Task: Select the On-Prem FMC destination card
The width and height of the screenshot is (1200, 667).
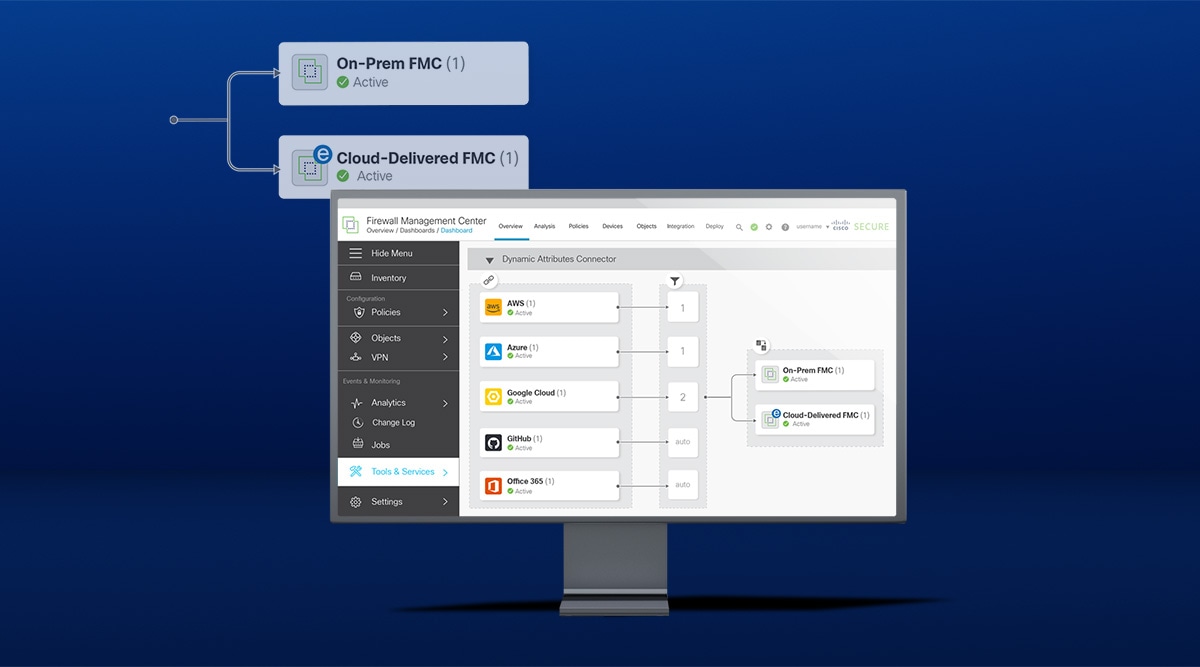Action: click(x=815, y=374)
